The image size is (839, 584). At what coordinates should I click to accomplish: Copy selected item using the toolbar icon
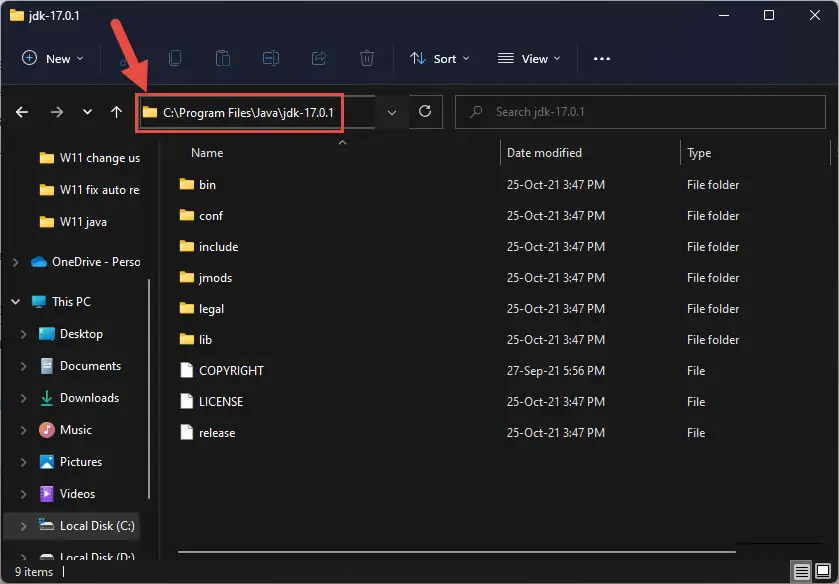175,58
